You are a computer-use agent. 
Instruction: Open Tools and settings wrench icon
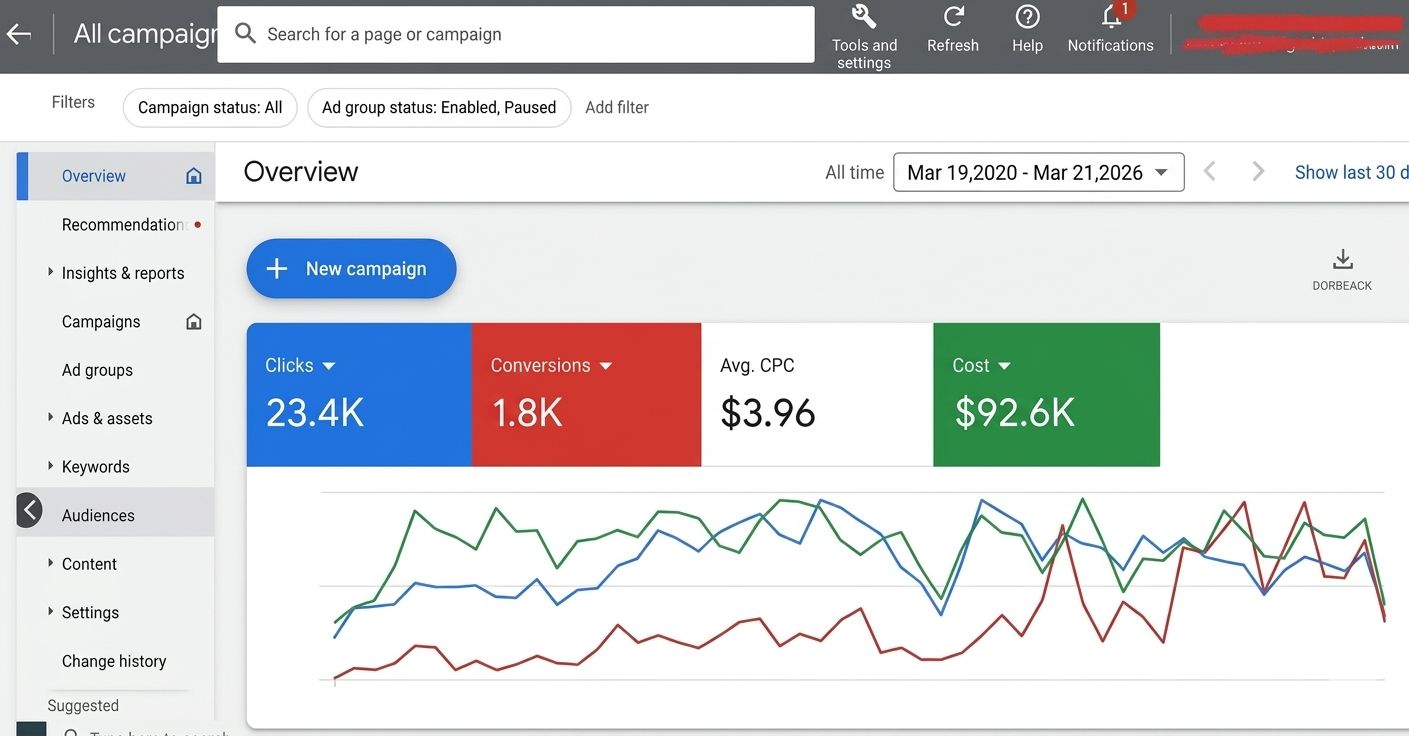[x=864, y=17]
